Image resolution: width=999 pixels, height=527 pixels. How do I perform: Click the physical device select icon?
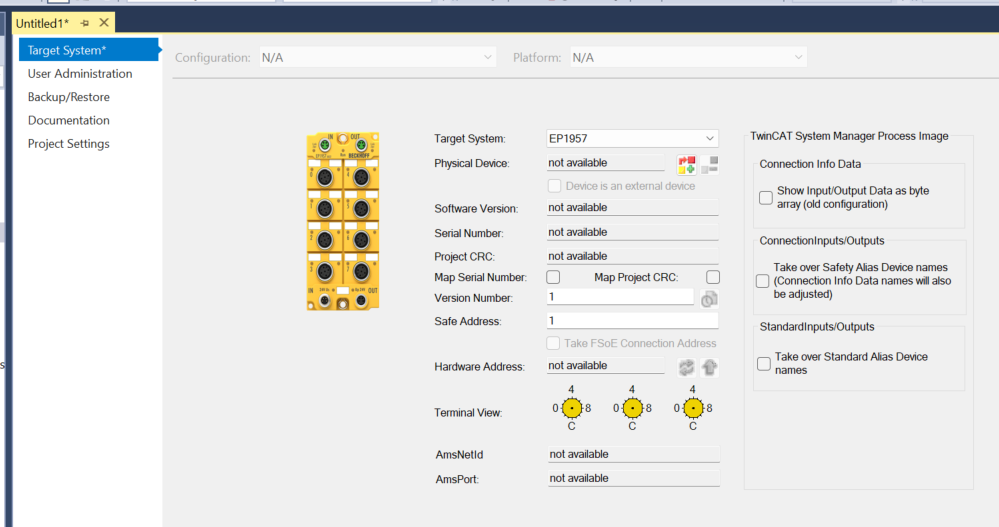point(686,164)
